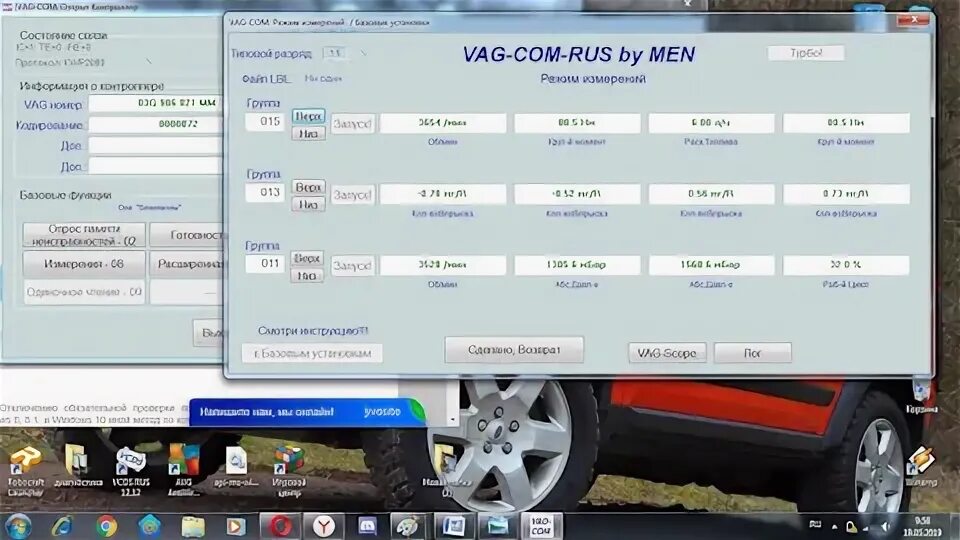Show hidden tray icons arrow
Screen dimensions: 960x540
(x=834, y=526)
